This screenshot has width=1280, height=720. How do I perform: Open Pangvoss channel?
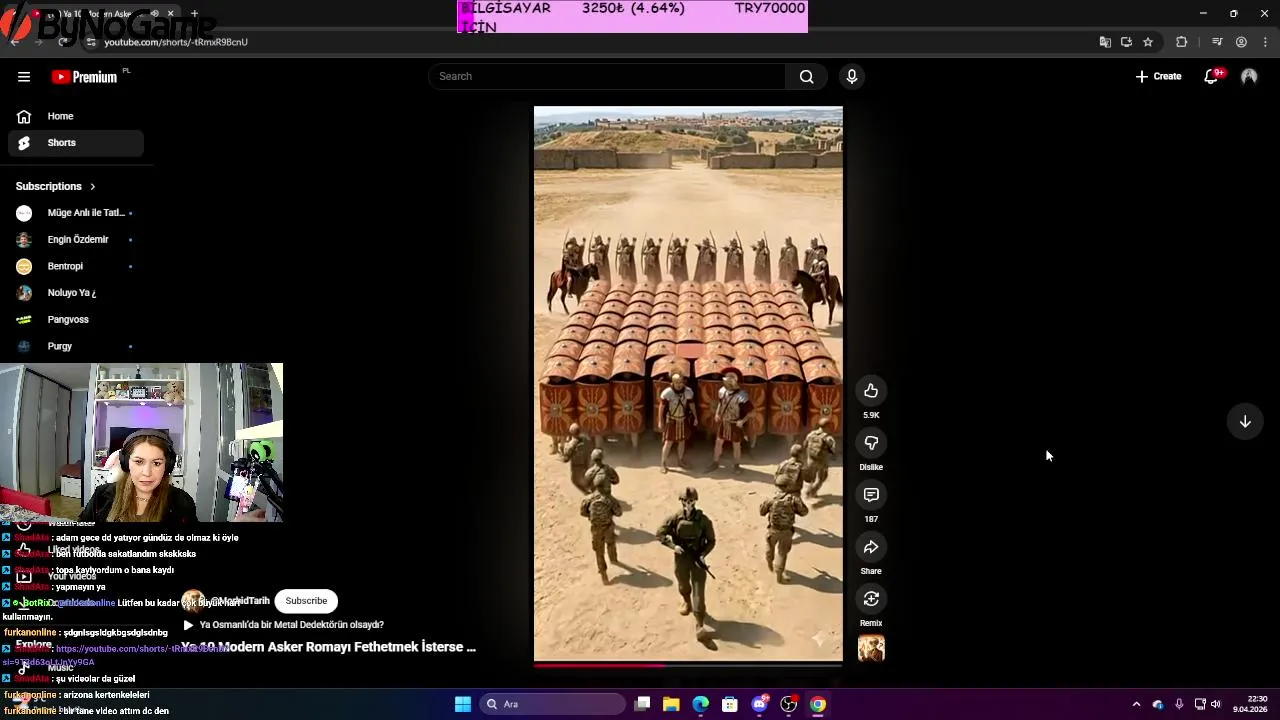(76, 319)
